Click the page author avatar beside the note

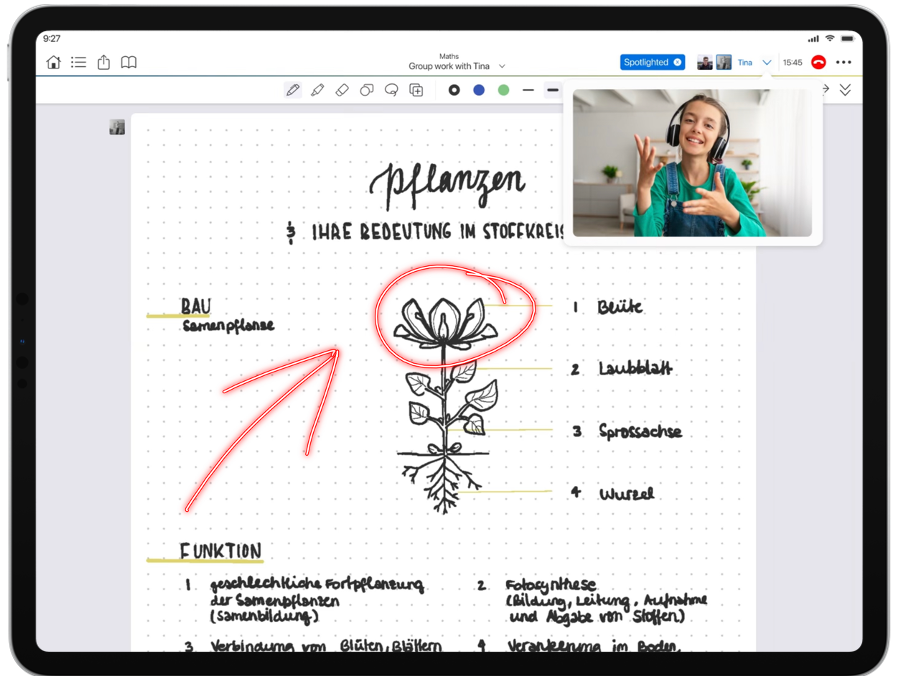pos(117,127)
